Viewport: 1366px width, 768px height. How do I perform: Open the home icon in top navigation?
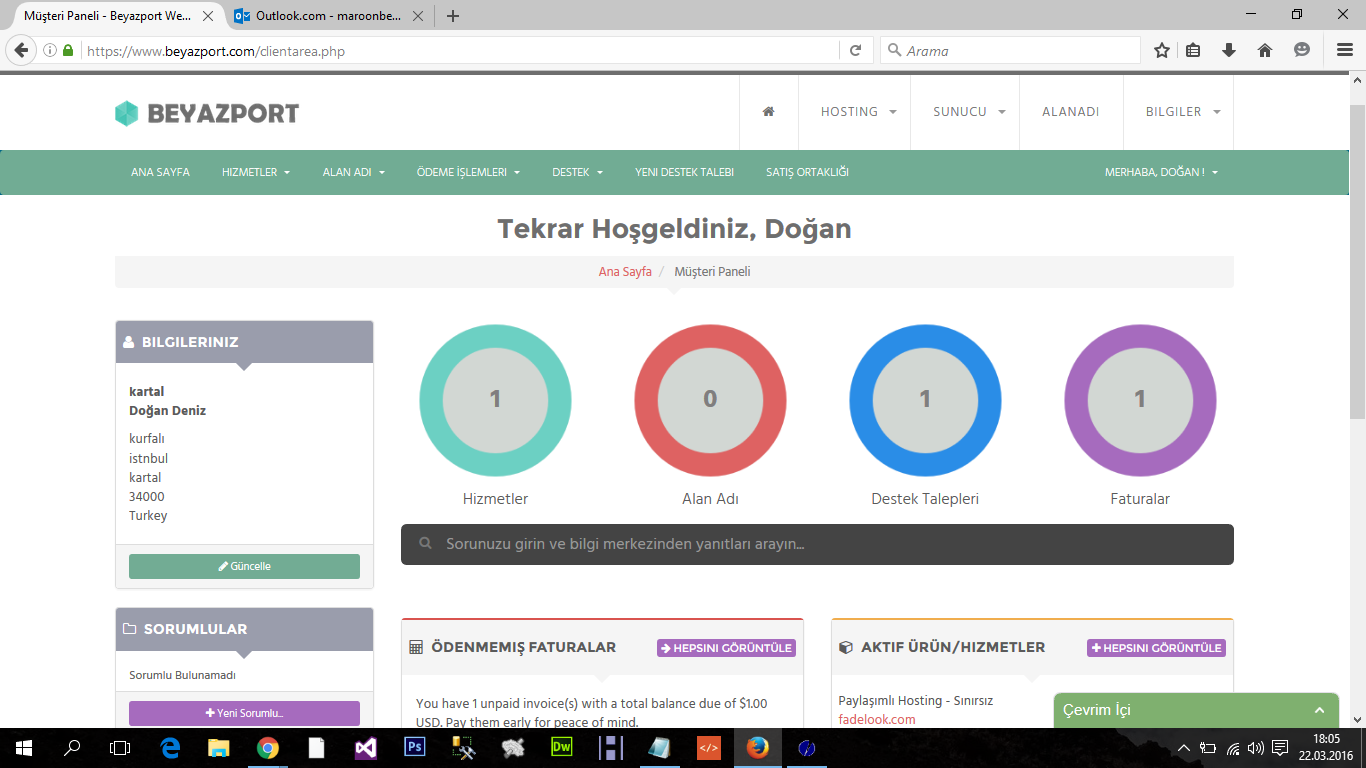pos(769,112)
